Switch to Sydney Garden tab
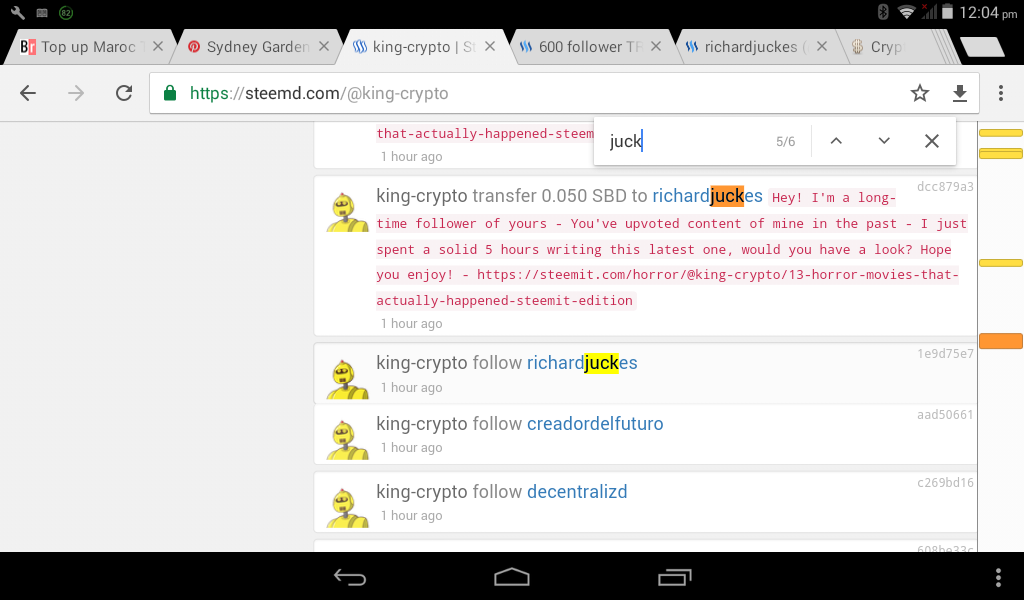Viewport: 1024px width, 600px height. 257,47
